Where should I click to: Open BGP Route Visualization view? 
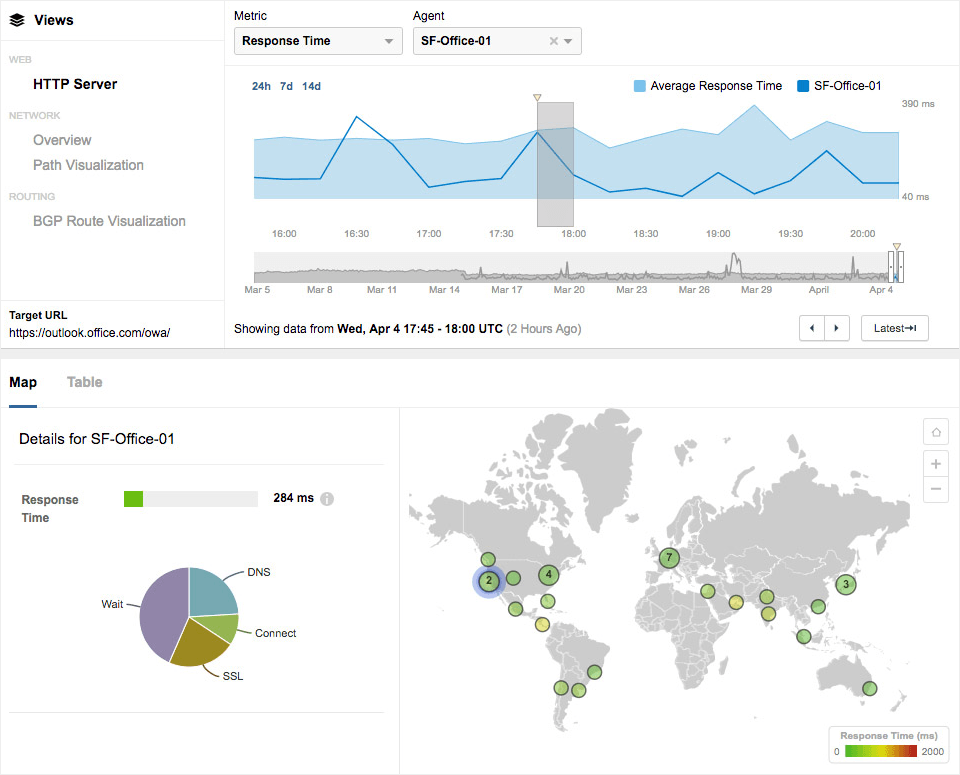click(x=109, y=221)
